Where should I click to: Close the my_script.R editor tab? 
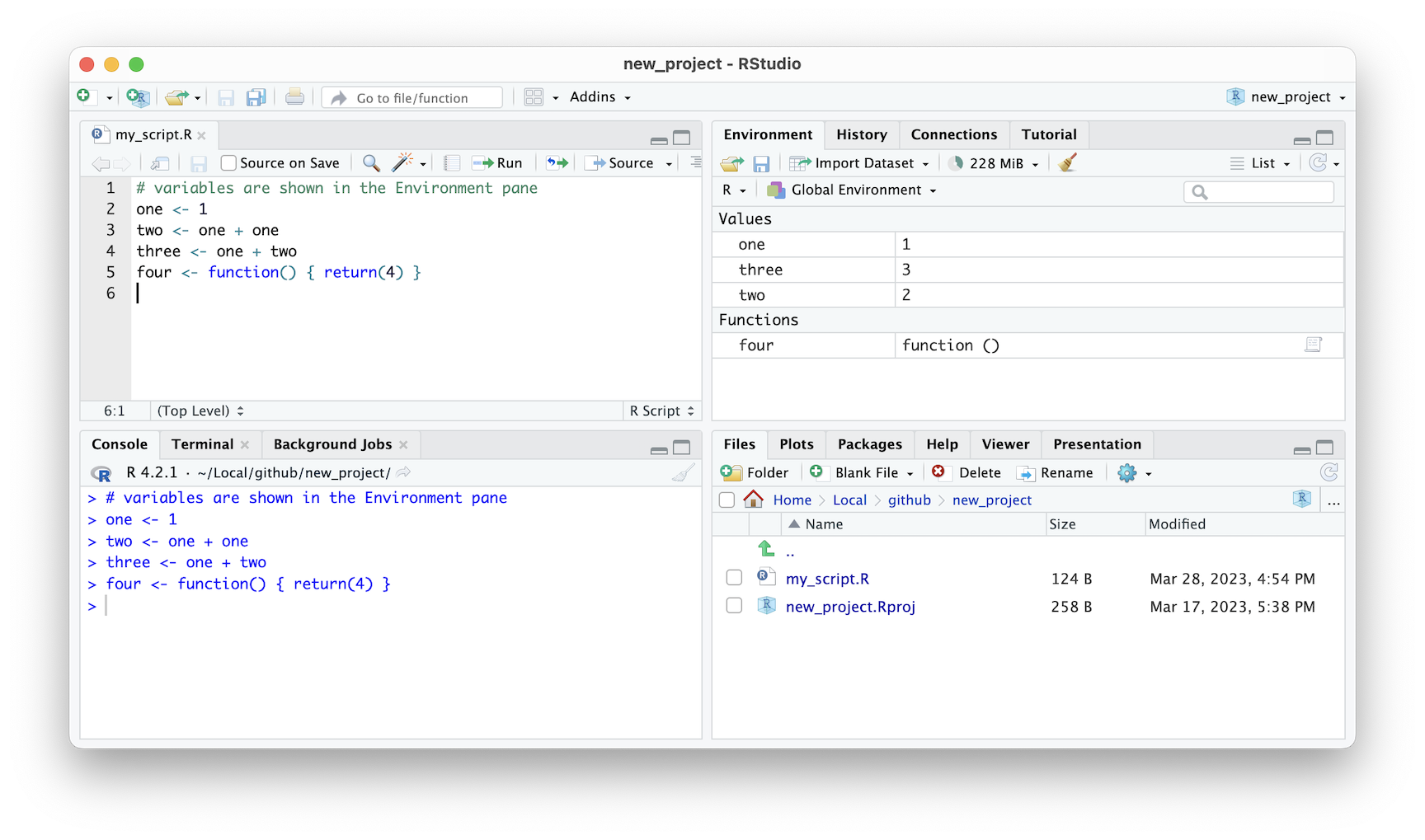tap(202, 135)
